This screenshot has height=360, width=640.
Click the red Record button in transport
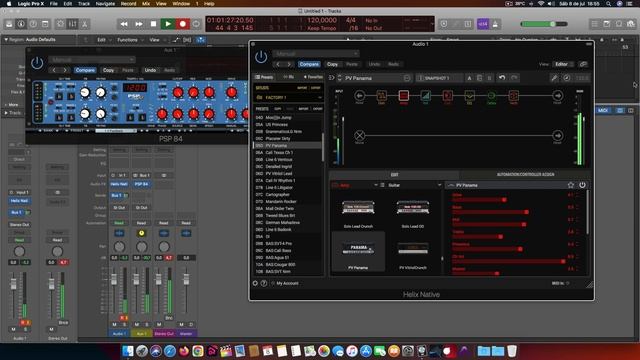coord(182,24)
